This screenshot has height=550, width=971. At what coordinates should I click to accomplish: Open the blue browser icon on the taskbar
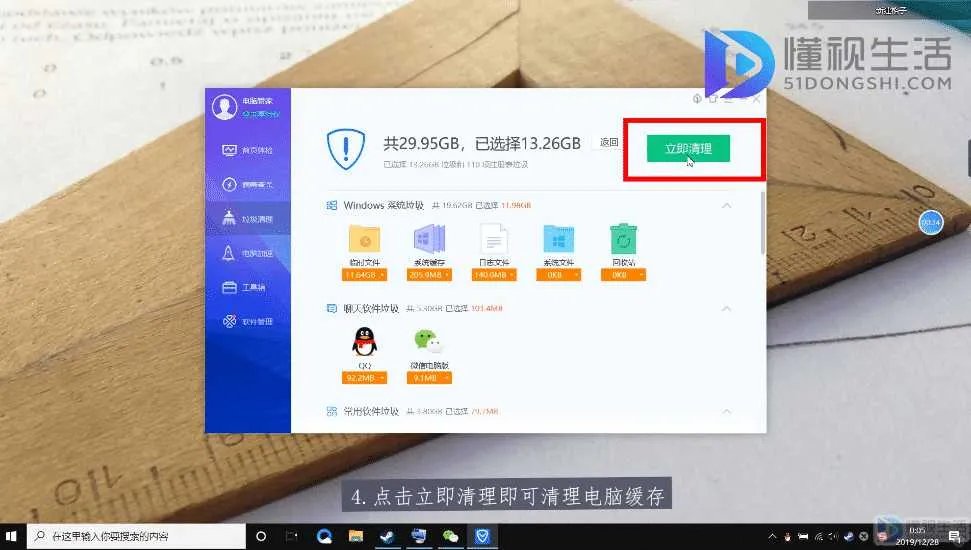click(x=324, y=536)
